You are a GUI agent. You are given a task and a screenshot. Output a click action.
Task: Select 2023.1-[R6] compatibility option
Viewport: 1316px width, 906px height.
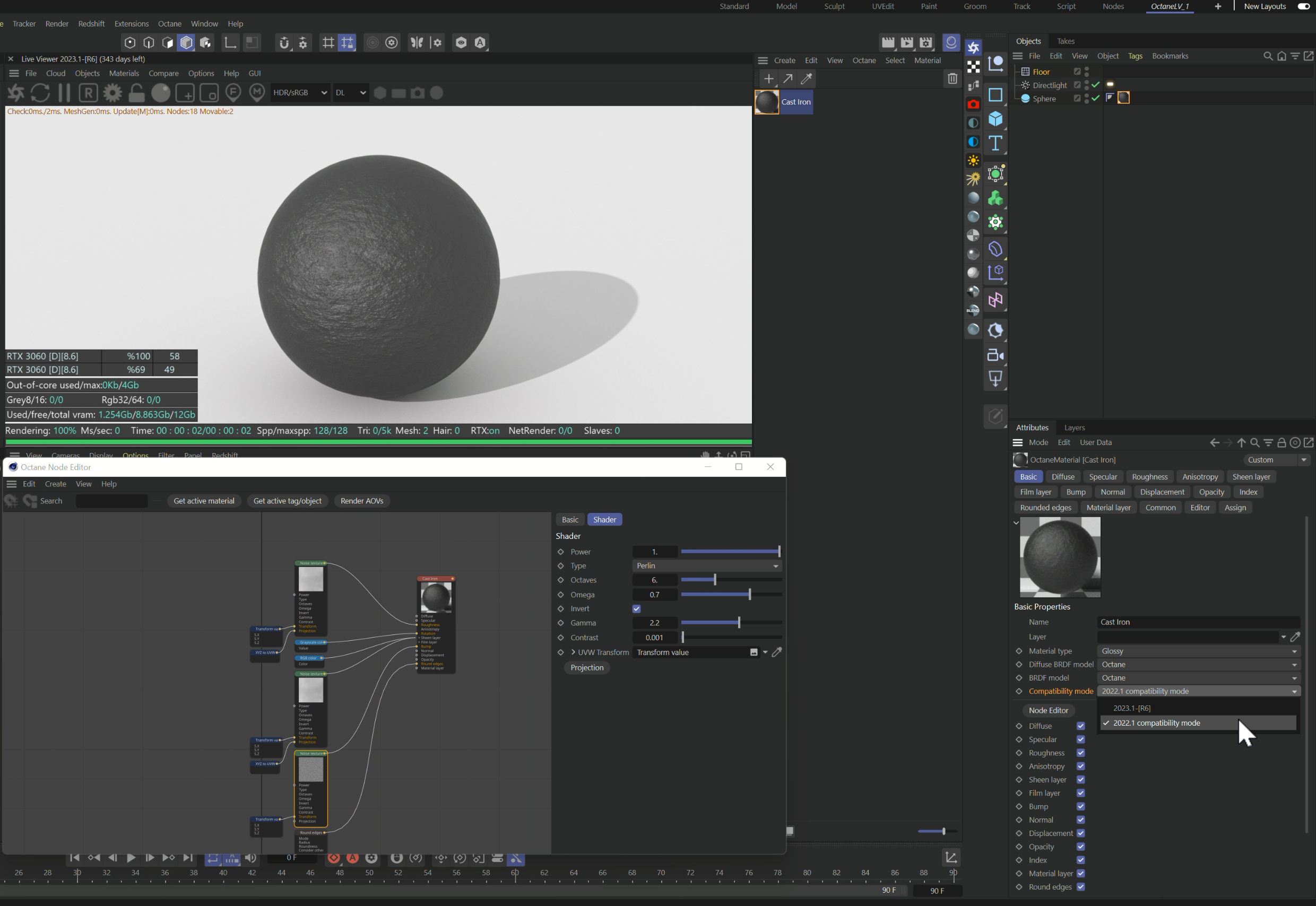pos(1131,708)
